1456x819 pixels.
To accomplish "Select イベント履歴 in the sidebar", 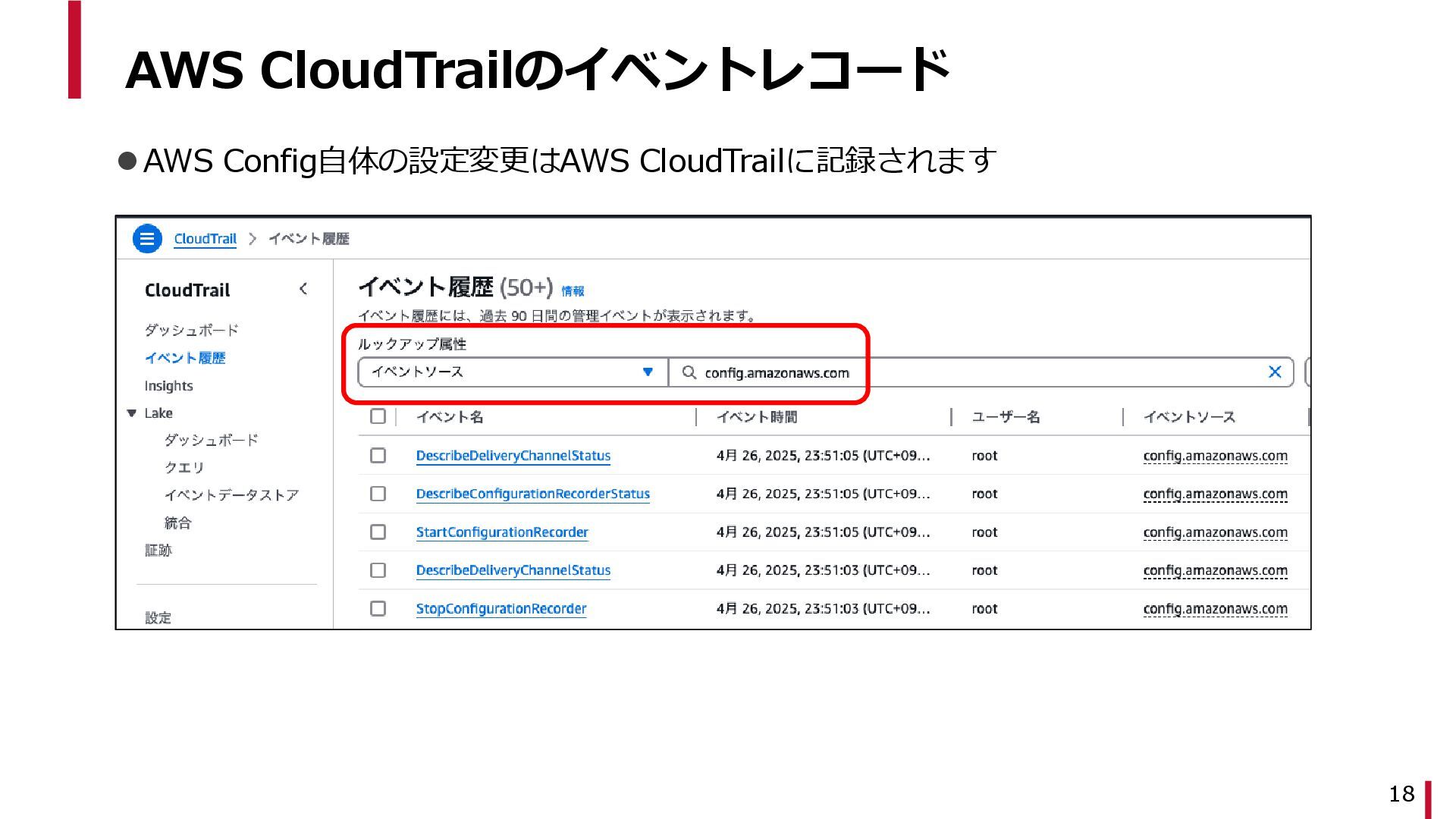I will tap(185, 358).
